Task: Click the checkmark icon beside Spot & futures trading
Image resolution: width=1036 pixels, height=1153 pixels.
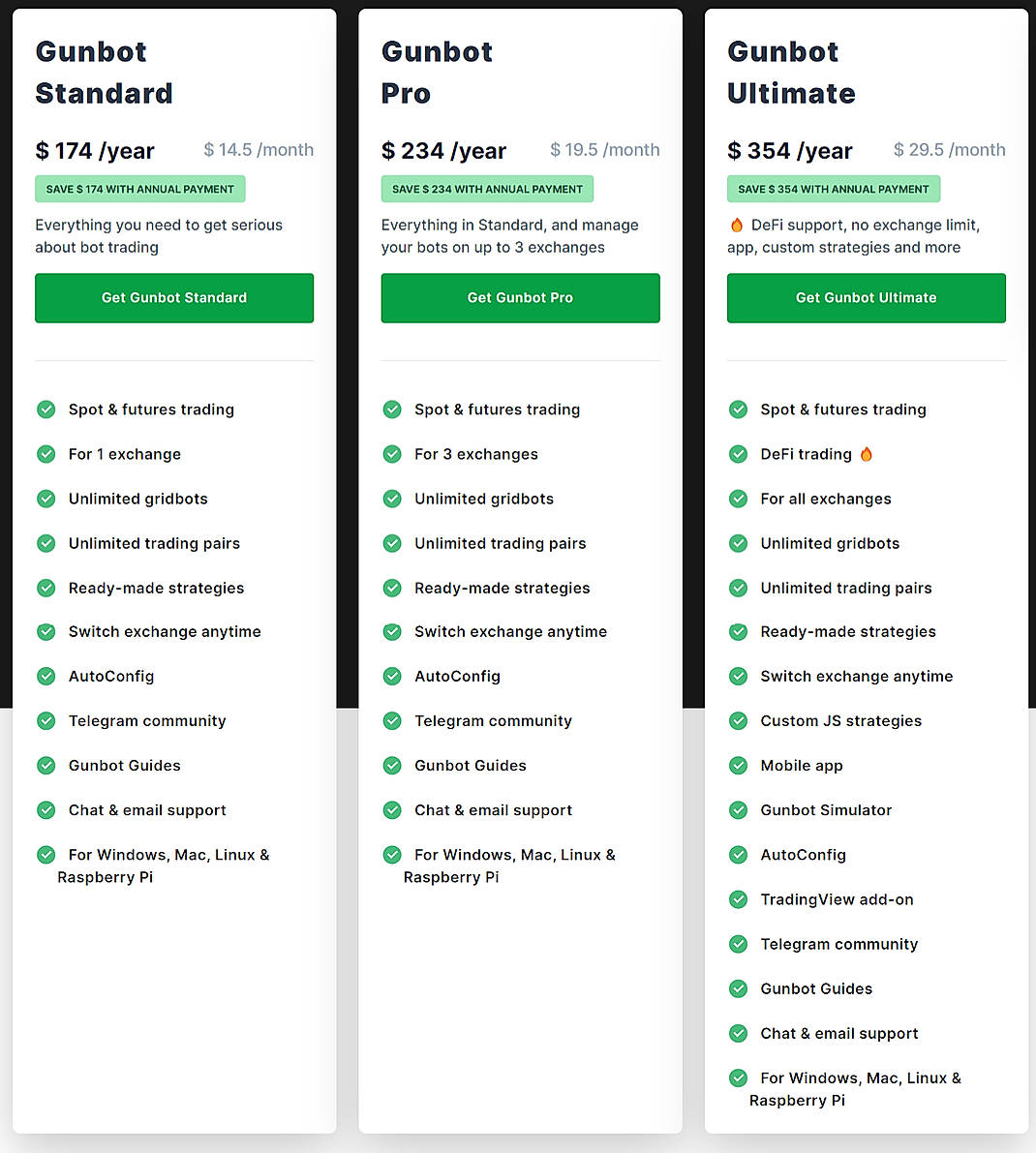Action: coord(46,410)
